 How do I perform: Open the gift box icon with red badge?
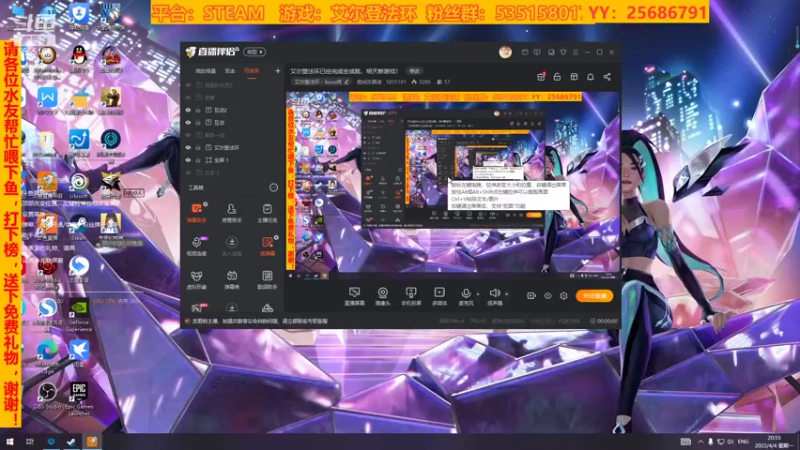(541, 77)
